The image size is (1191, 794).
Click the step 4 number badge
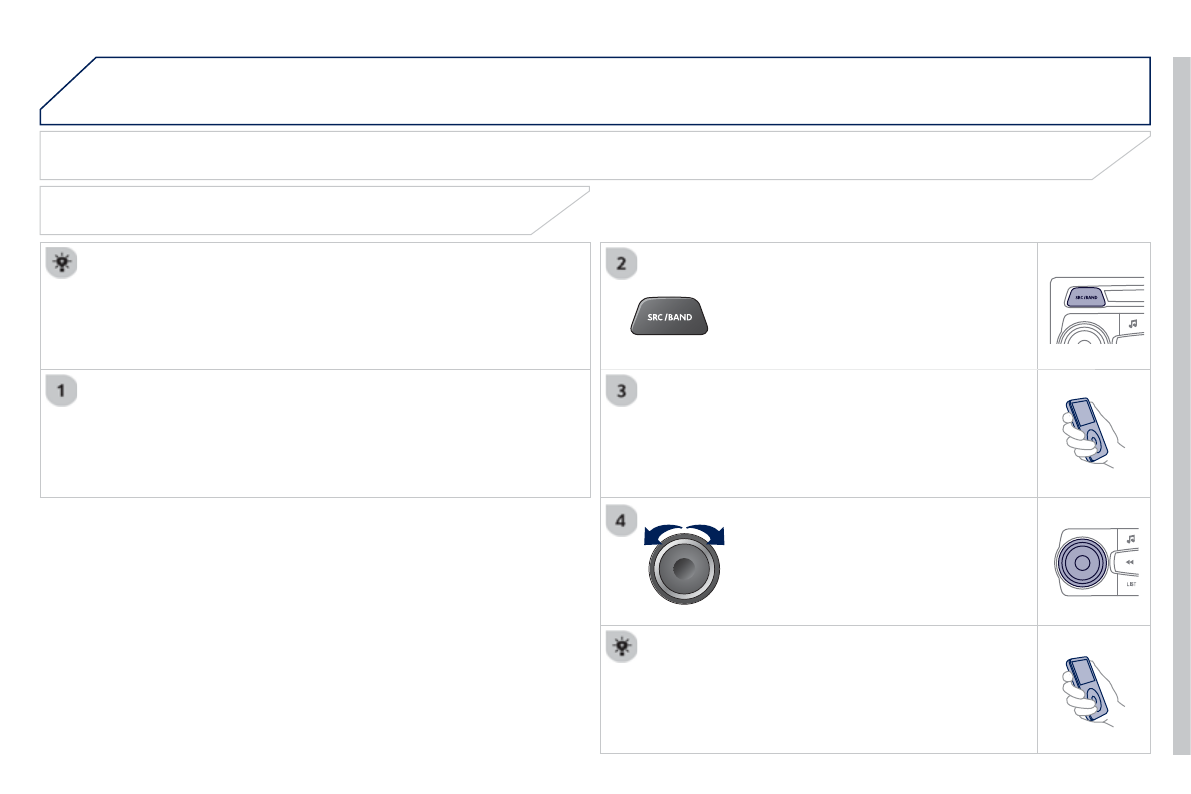[621, 520]
